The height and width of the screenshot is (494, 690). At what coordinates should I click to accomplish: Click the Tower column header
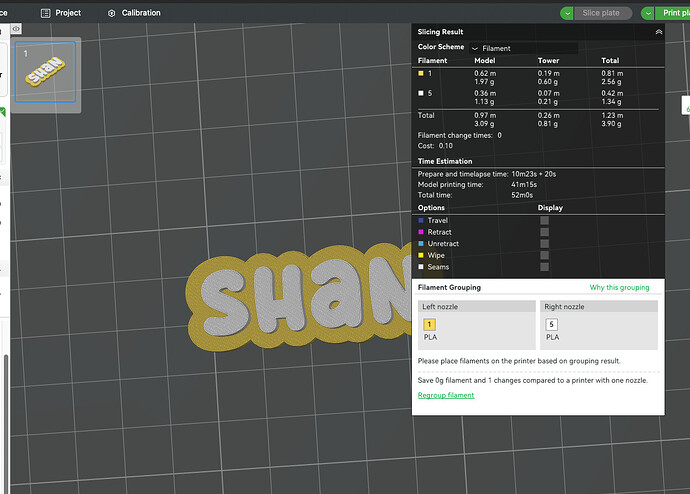coord(548,60)
